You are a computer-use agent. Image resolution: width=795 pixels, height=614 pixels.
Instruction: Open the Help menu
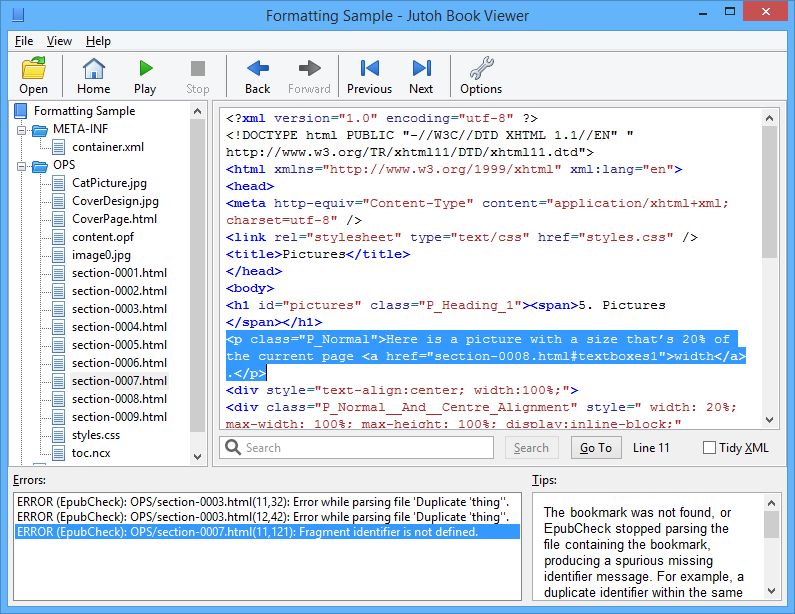coord(98,41)
